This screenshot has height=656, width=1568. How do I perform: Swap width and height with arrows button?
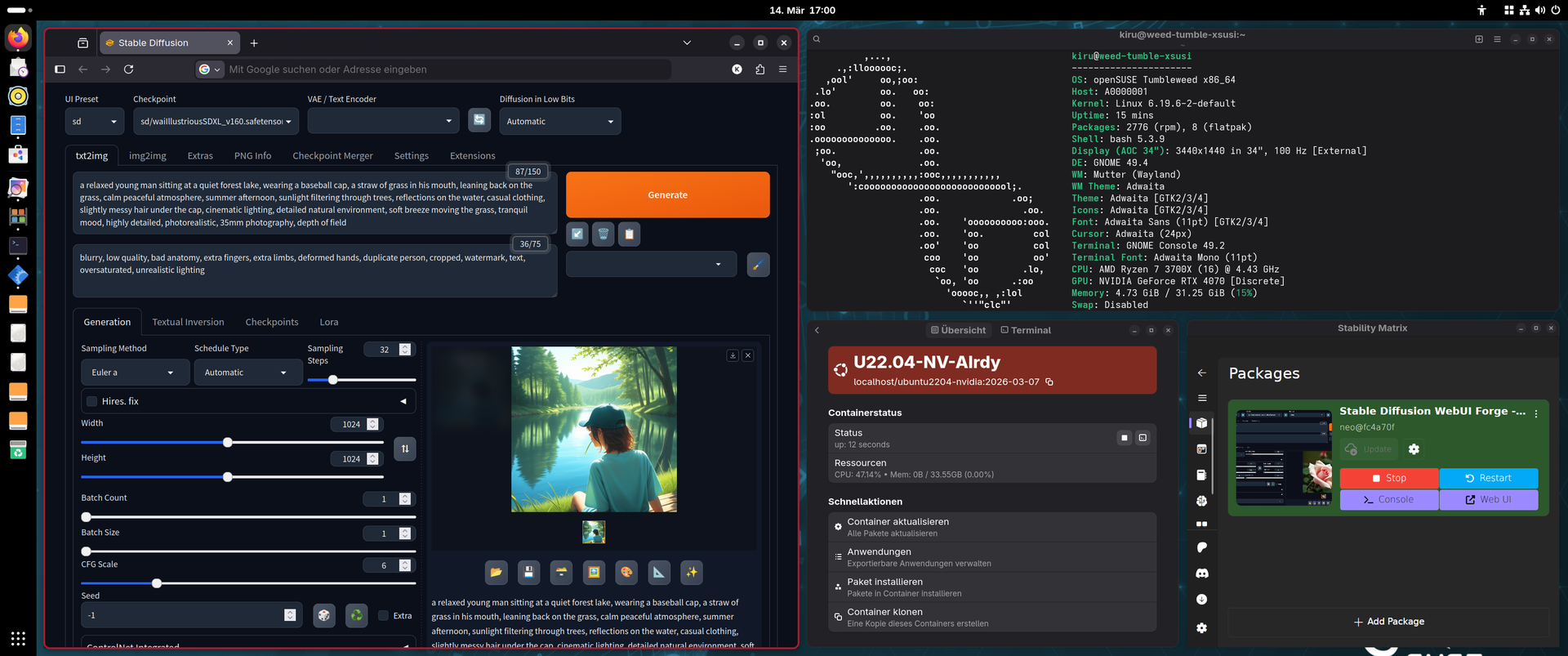pyautogui.click(x=405, y=448)
